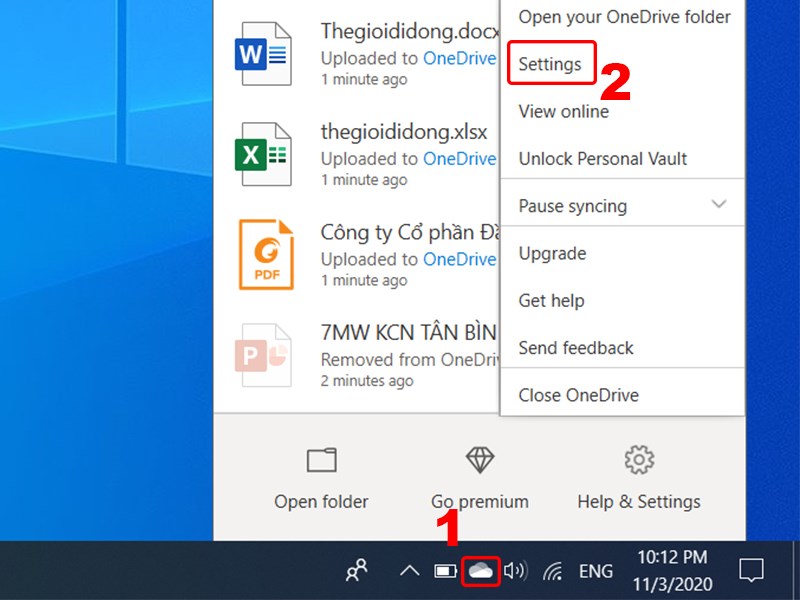Click the PDF icon for Công ty Cổ phần file
The width and height of the screenshot is (800, 600).
[x=266, y=254]
